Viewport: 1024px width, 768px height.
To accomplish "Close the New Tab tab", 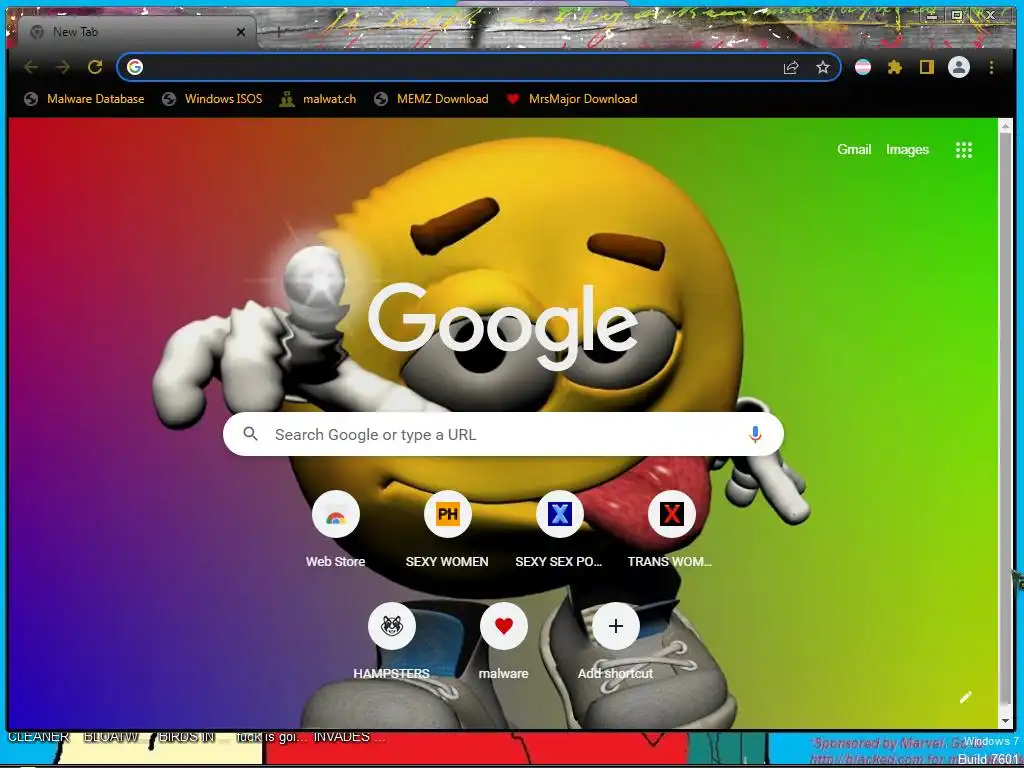I will [241, 32].
